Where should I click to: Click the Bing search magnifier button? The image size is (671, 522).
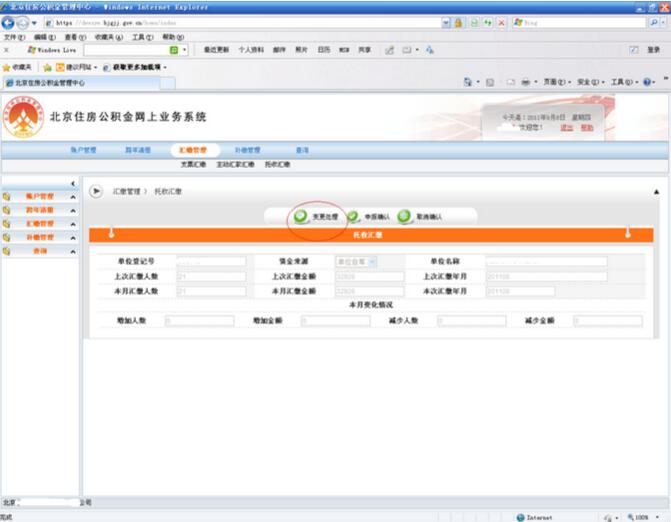[x=653, y=23]
